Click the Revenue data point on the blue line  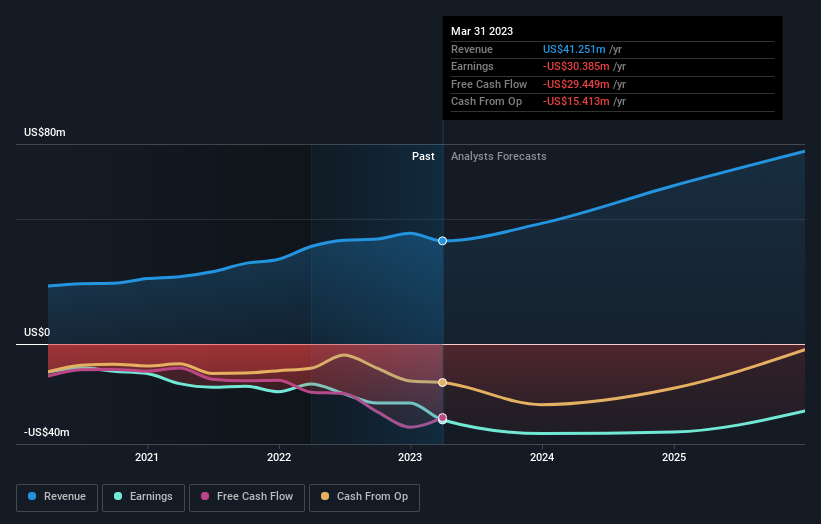(x=442, y=241)
